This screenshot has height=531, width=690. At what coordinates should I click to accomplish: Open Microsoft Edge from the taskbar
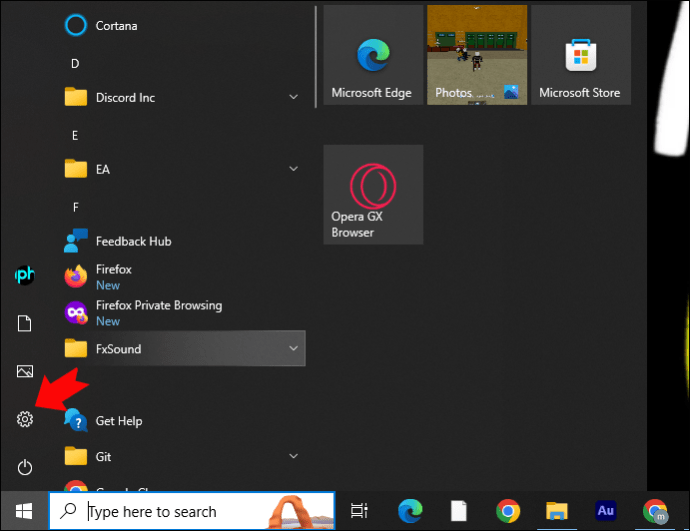[x=410, y=511]
